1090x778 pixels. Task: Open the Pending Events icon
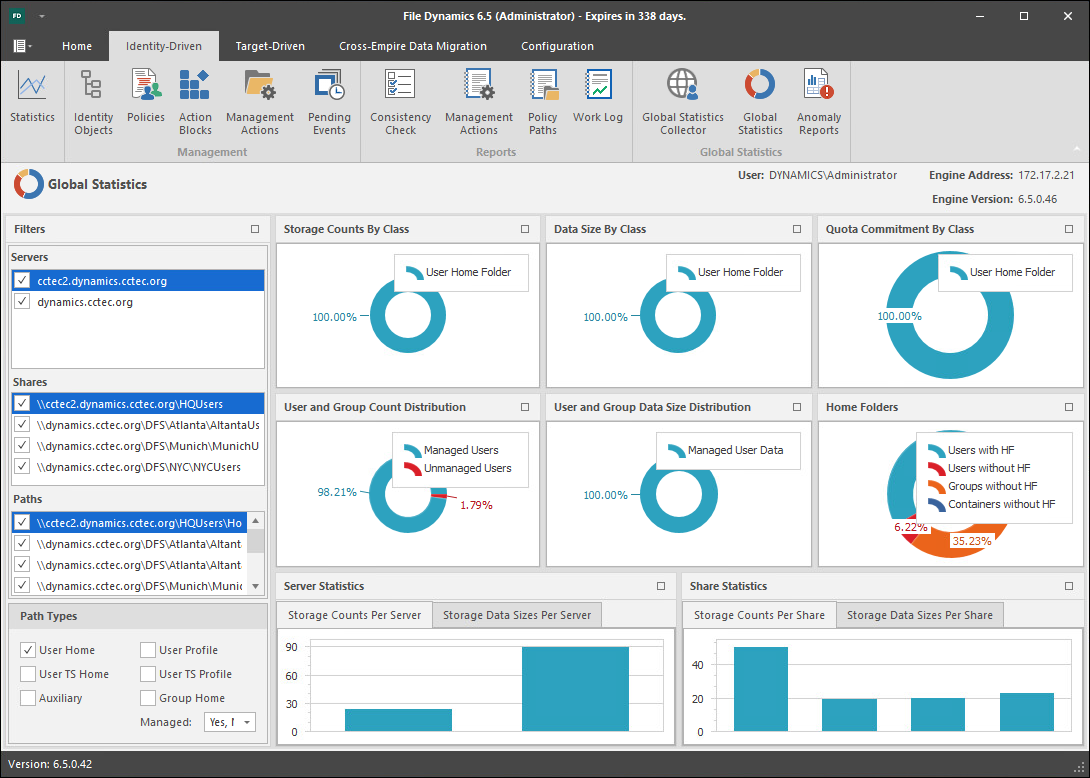329,102
